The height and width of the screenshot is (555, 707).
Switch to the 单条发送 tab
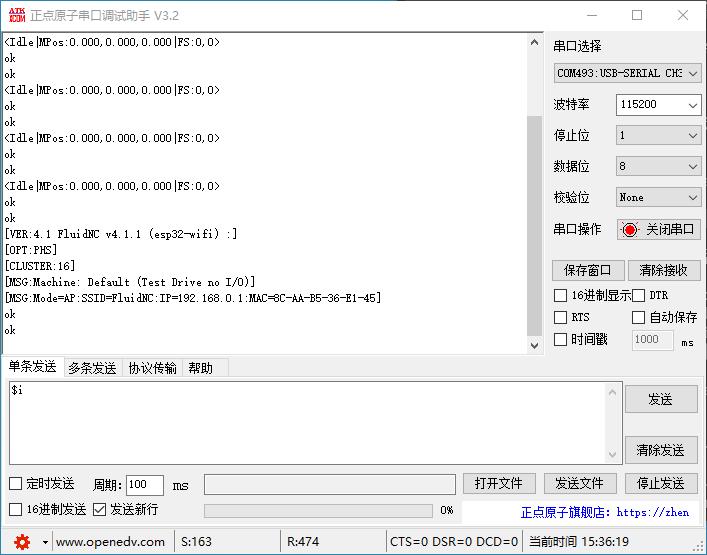coord(32,367)
